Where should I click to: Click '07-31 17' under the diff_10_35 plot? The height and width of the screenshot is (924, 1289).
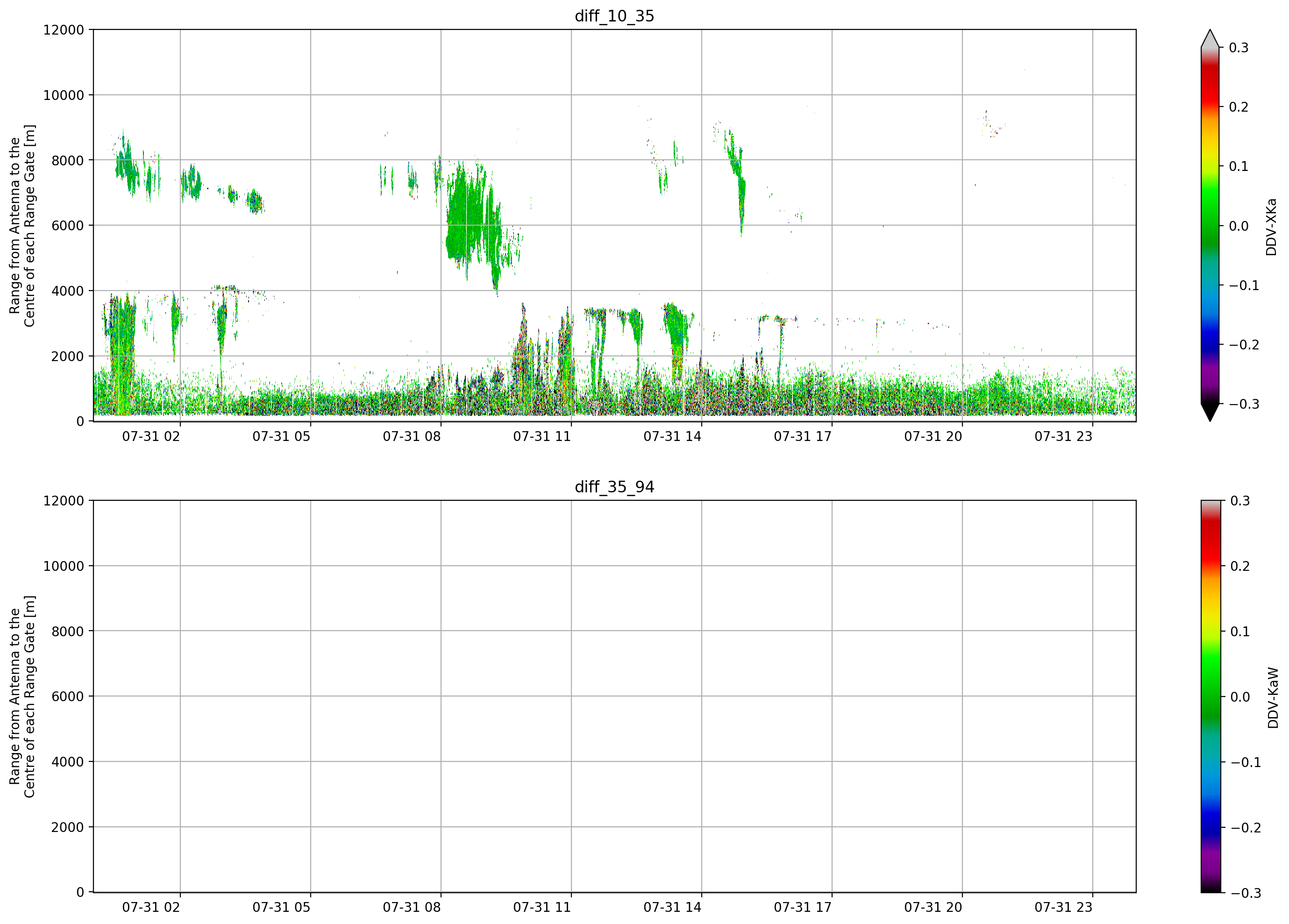tap(803, 436)
